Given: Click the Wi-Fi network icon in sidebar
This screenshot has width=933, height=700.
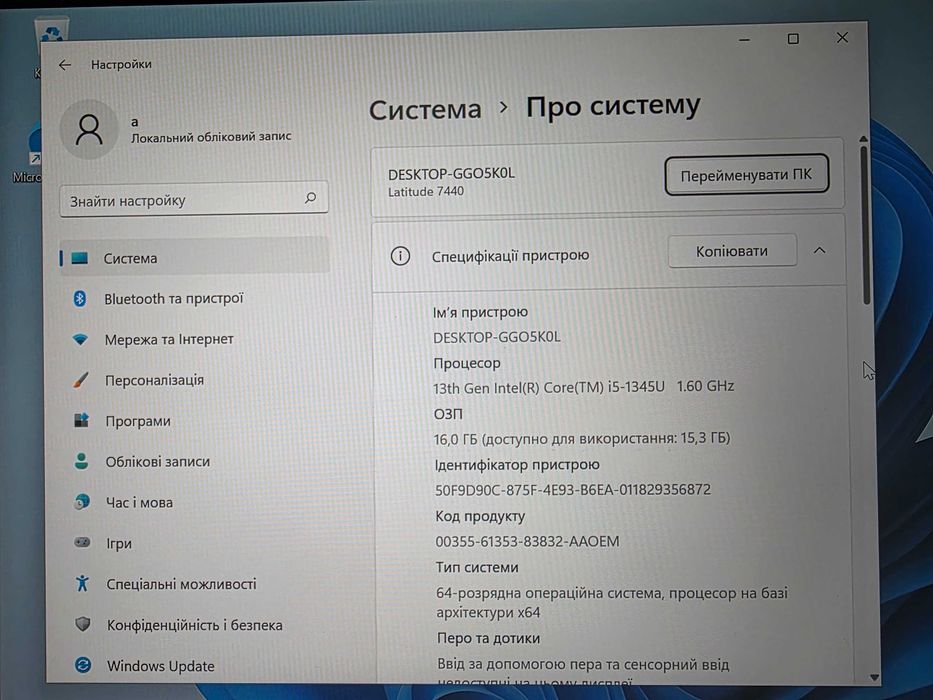Looking at the screenshot, I should pos(80,339).
